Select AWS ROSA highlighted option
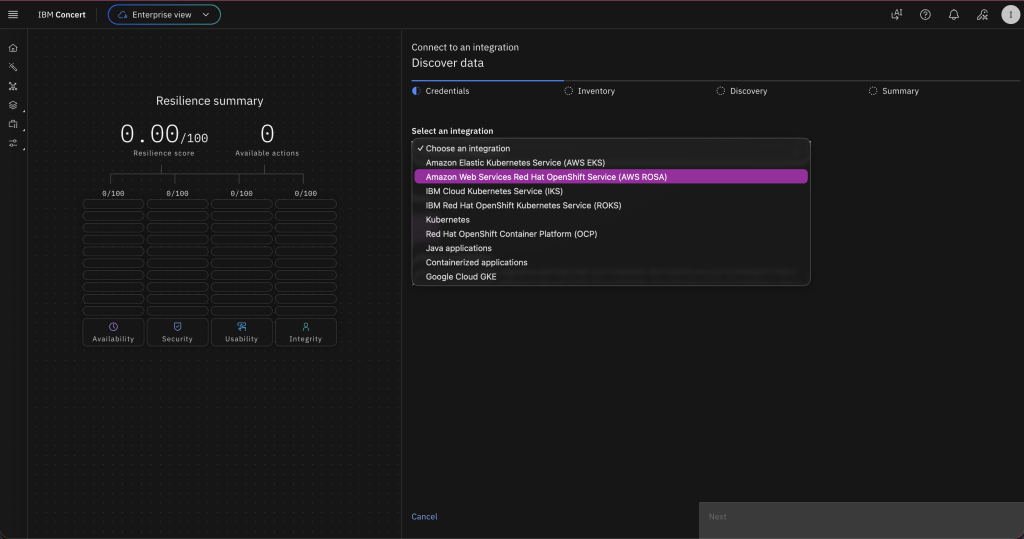Screen dimensions: 1024x539 point(611,177)
